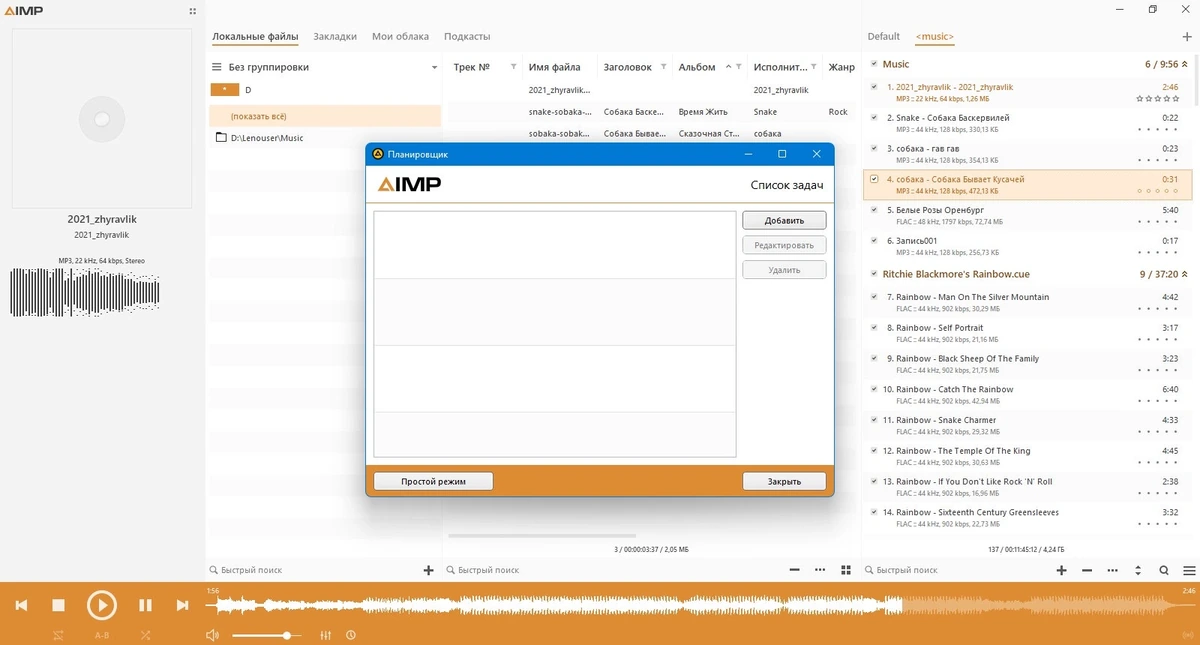Screen dimensions: 1200x645
Task: Filter the 'Трек №' column
Action: (x=513, y=67)
